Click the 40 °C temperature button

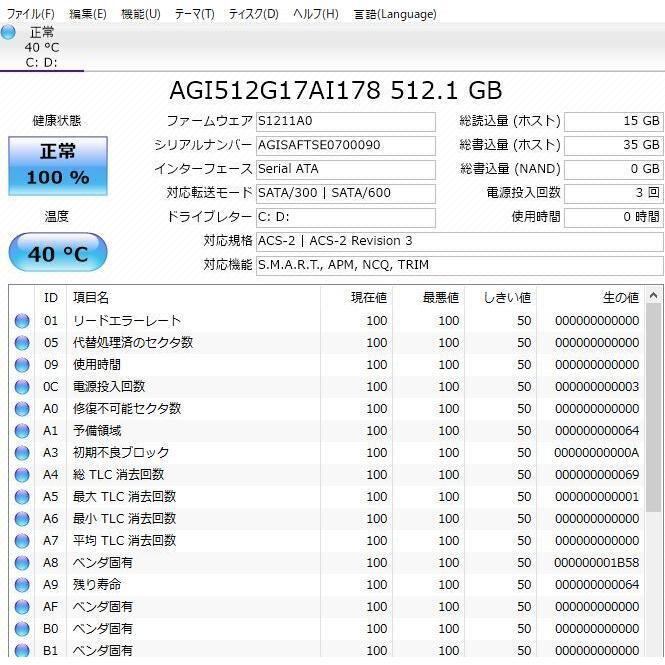(x=57, y=253)
